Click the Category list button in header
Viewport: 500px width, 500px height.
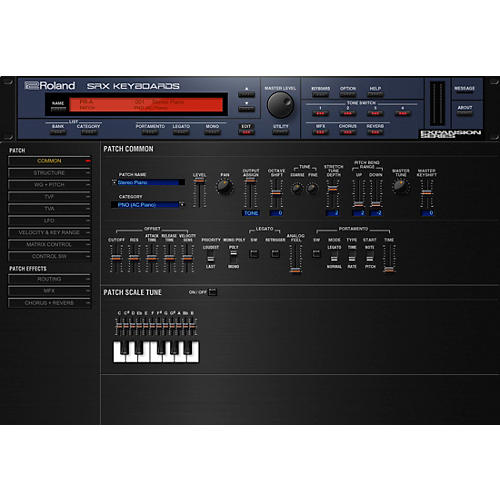click(x=89, y=132)
